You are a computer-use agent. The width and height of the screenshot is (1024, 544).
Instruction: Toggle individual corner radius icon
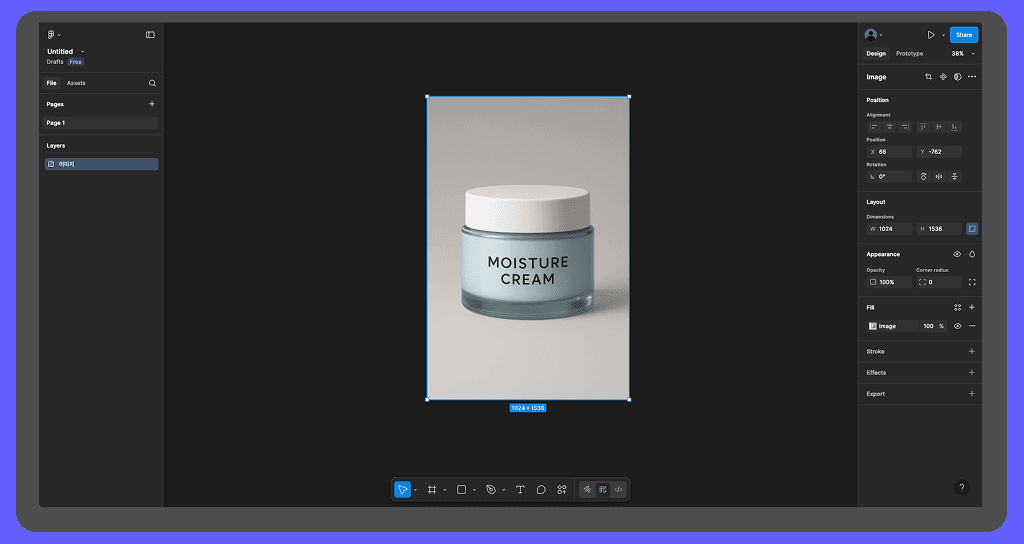[972, 282]
